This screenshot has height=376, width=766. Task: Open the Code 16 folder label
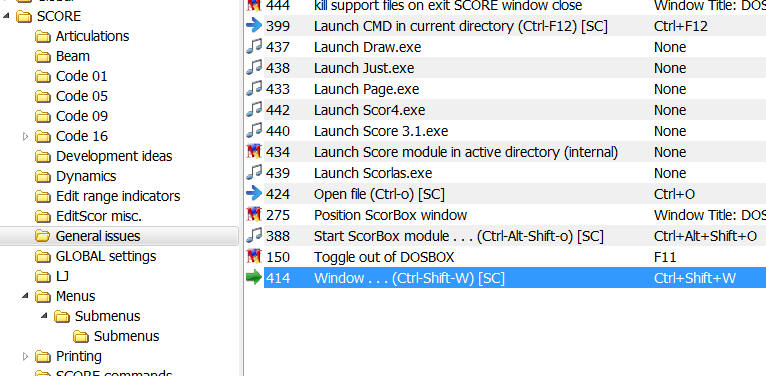pos(82,136)
